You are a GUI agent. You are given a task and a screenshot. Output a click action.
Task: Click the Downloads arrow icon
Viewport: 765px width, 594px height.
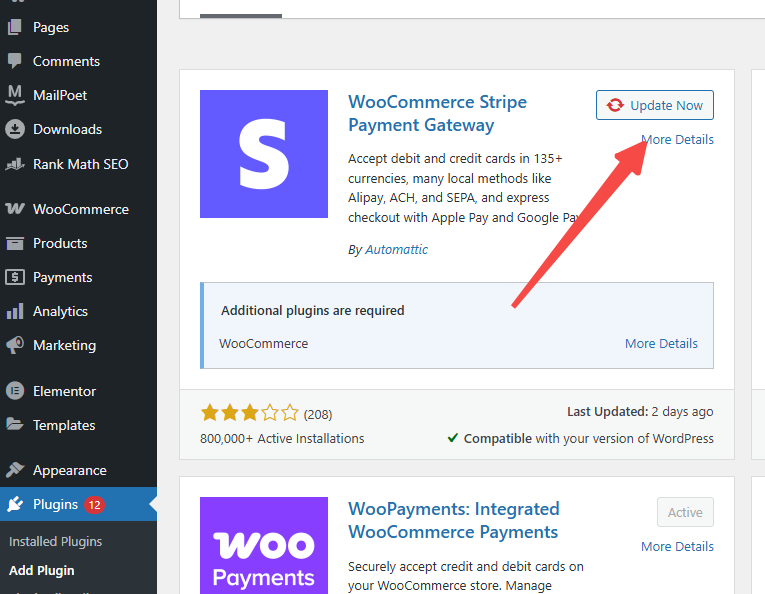click(15, 129)
